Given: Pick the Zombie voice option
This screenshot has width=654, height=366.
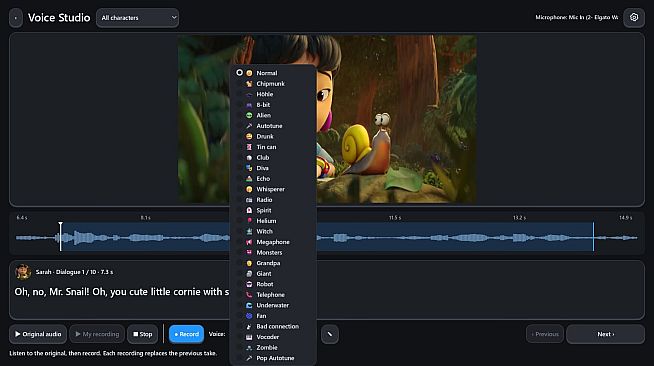Looking at the screenshot, I should tap(273, 348).
